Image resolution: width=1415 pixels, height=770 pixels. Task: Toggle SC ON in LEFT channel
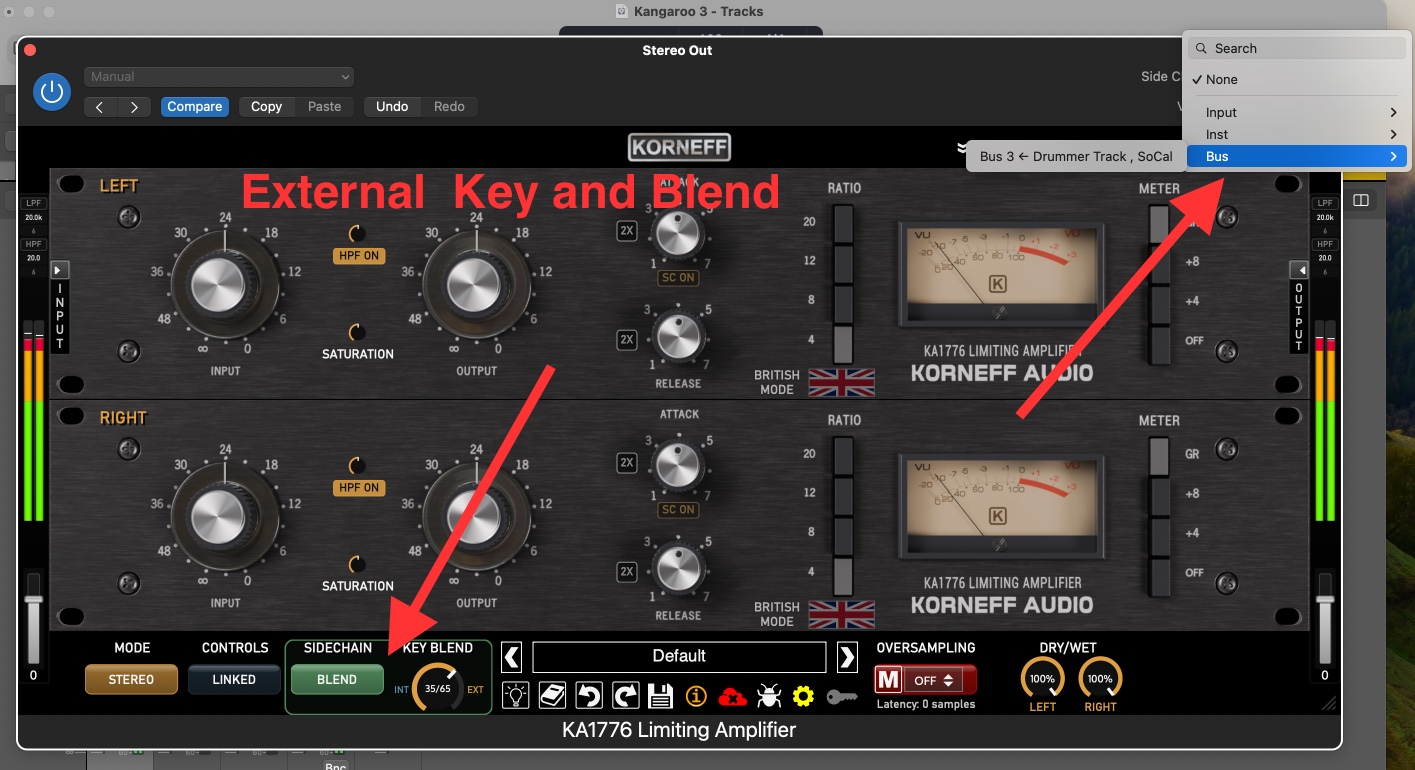pos(678,278)
